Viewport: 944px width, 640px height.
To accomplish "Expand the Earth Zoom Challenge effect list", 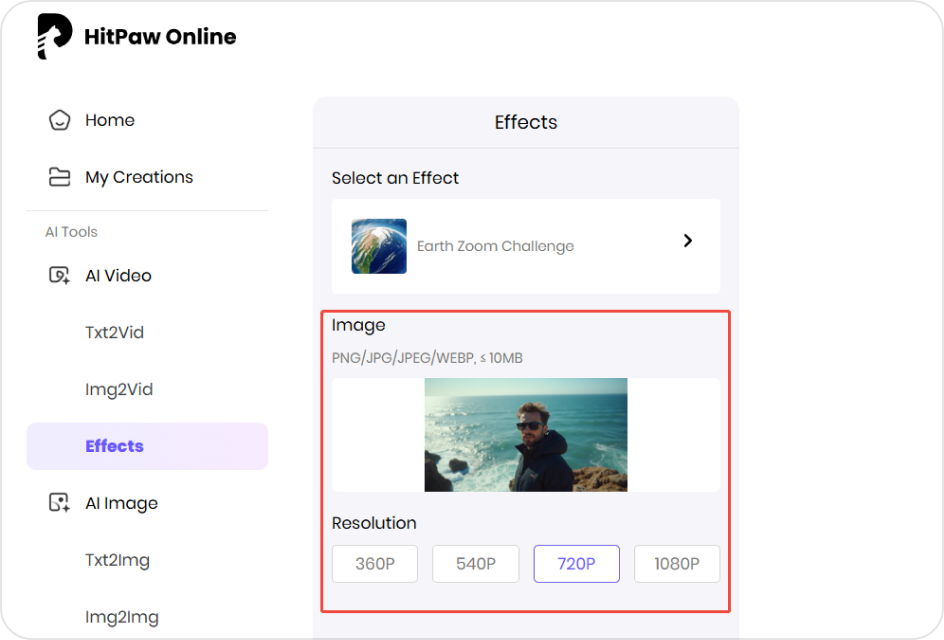I will 687,240.
